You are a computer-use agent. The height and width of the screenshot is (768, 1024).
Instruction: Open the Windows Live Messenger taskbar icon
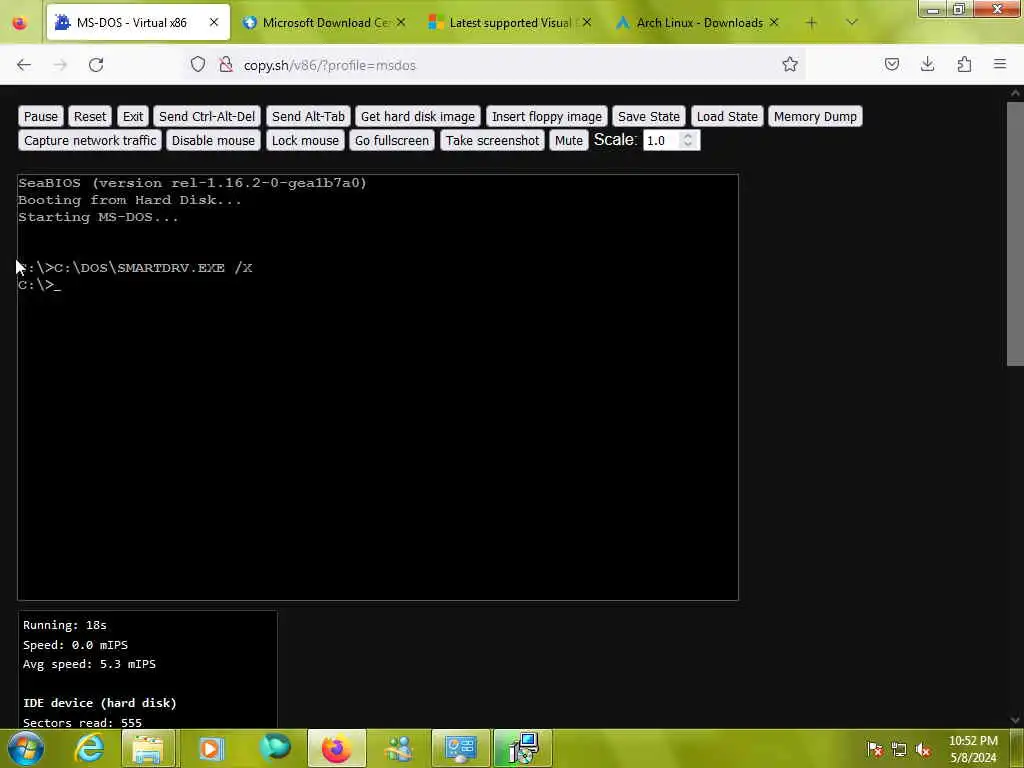398,748
